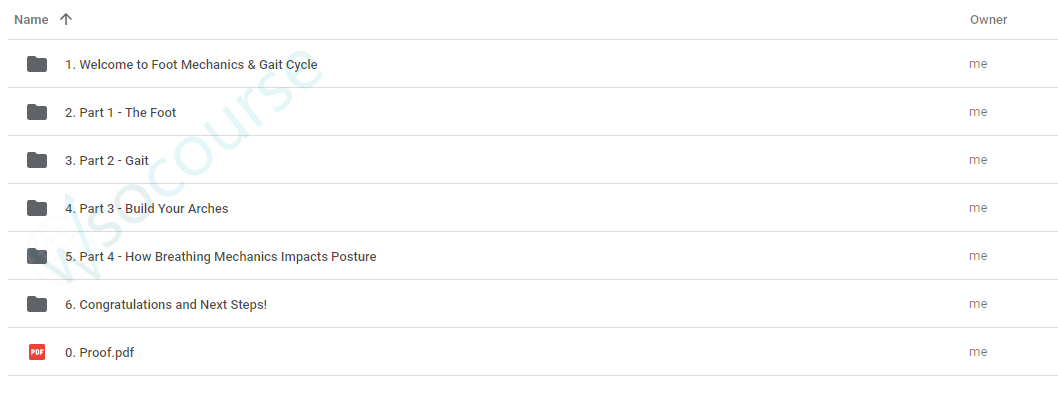Select 4. Part 3 - Build Your Arches
The image size is (1058, 397).
coord(146,209)
